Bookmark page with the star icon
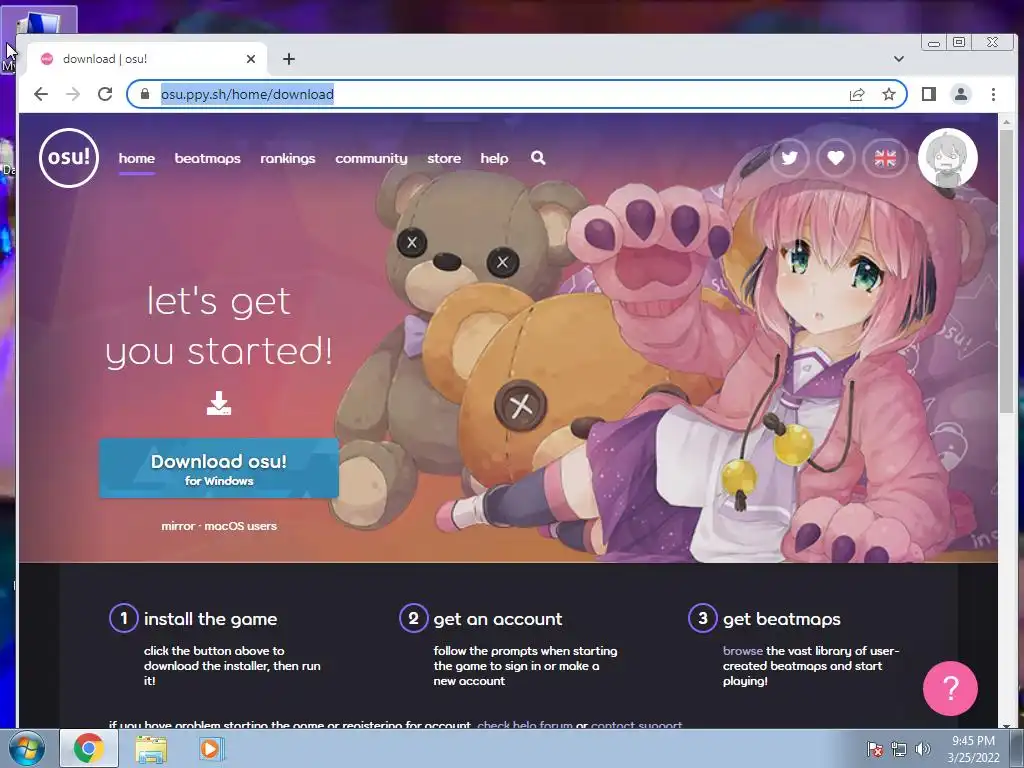The width and height of the screenshot is (1024, 768). click(889, 94)
